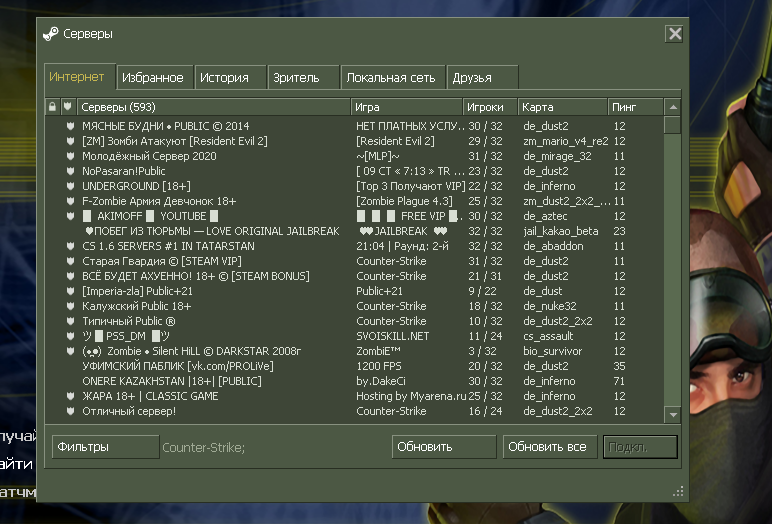The width and height of the screenshot is (772, 524).
Task: Click the [Zombie Plague 4.3] game cell
Action: [404, 201]
